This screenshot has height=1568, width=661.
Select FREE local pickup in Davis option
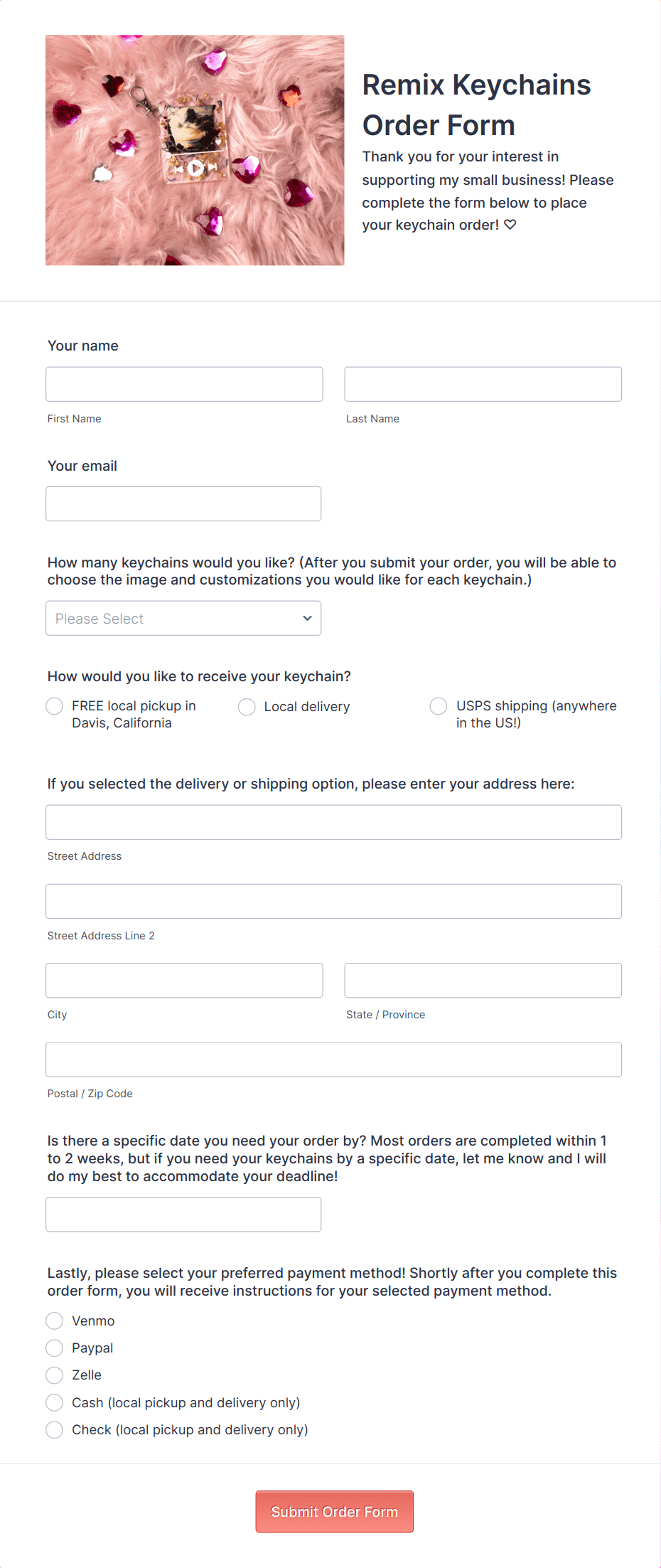point(54,706)
